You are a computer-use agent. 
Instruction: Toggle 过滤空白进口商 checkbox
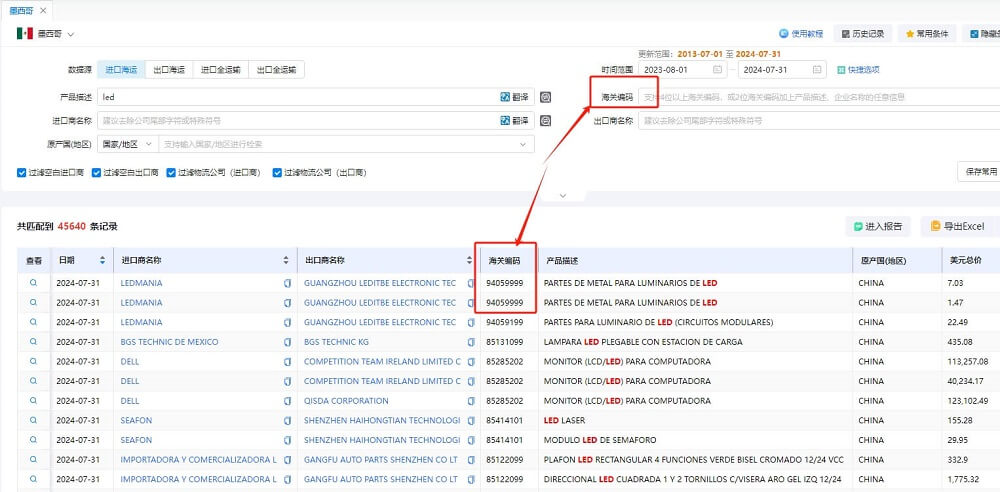(x=22, y=172)
